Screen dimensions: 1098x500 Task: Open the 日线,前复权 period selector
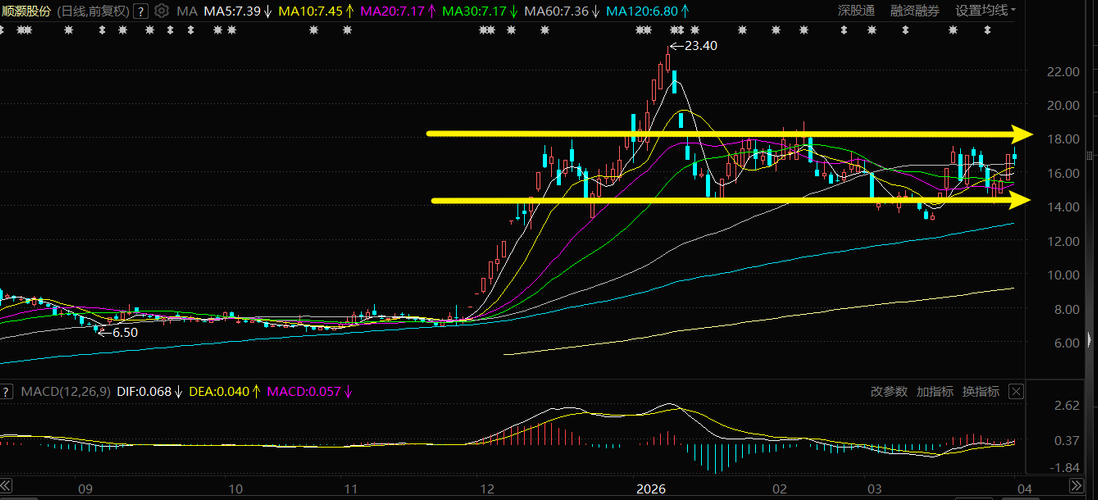(x=92, y=11)
